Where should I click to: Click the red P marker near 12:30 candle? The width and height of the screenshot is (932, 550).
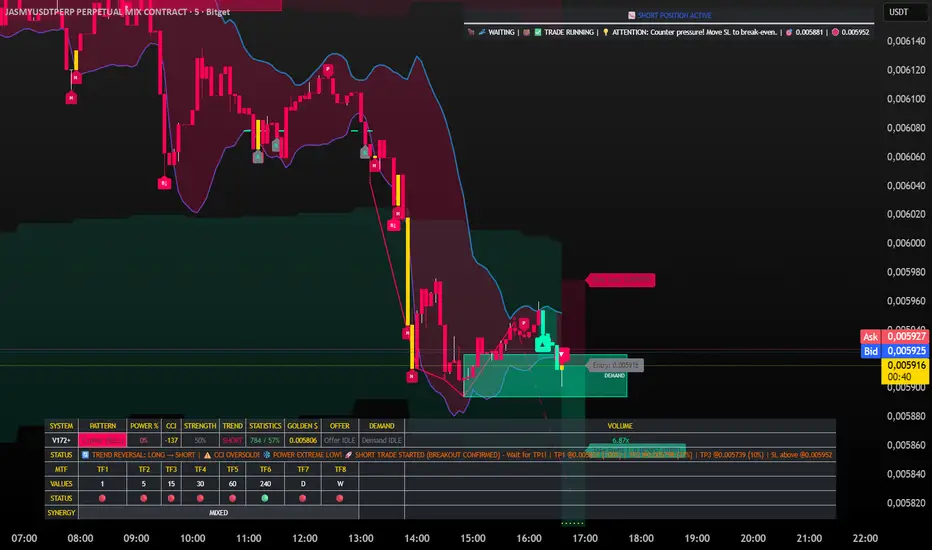point(328,70)
